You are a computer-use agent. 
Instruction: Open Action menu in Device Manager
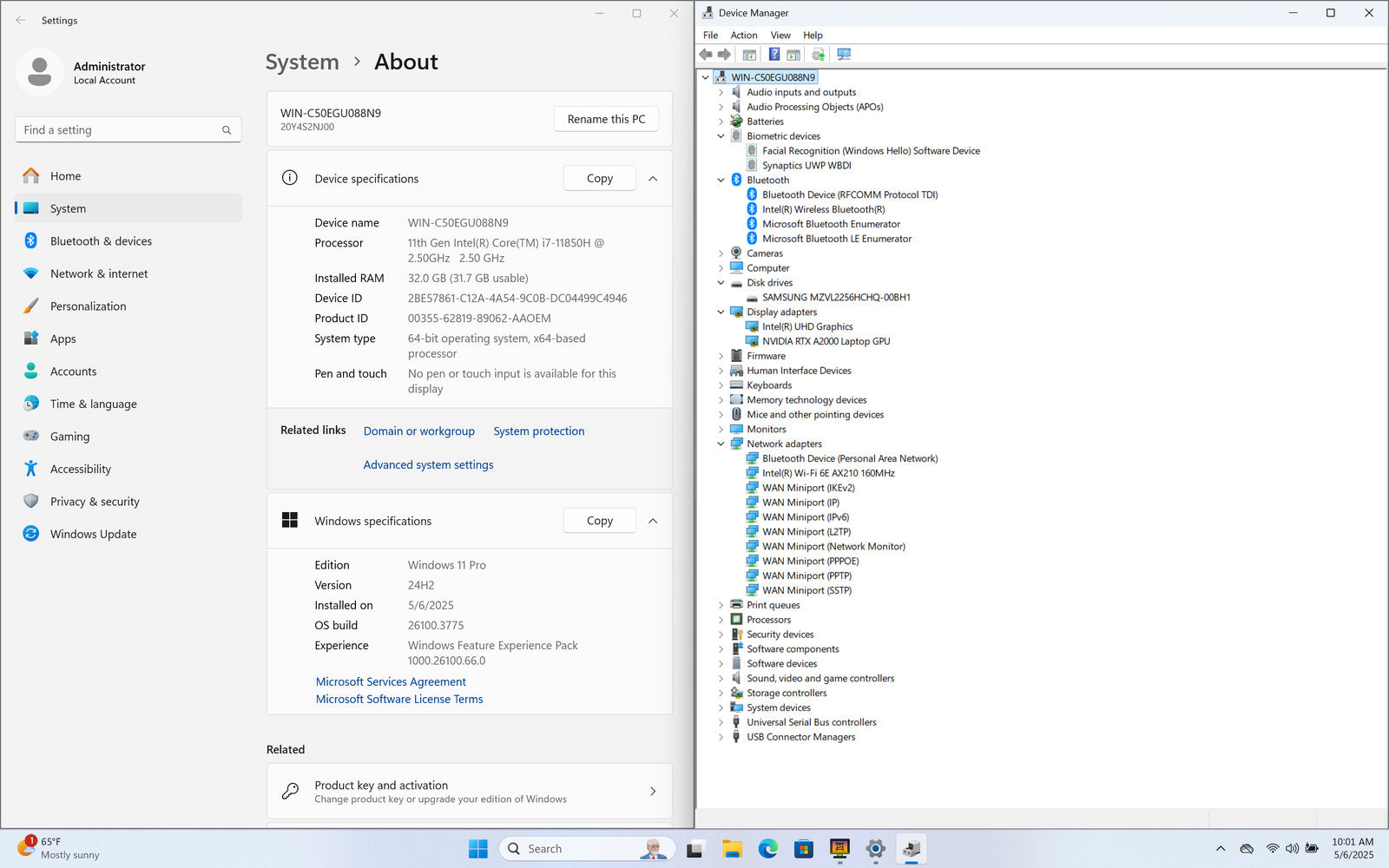tap(744, 36)
